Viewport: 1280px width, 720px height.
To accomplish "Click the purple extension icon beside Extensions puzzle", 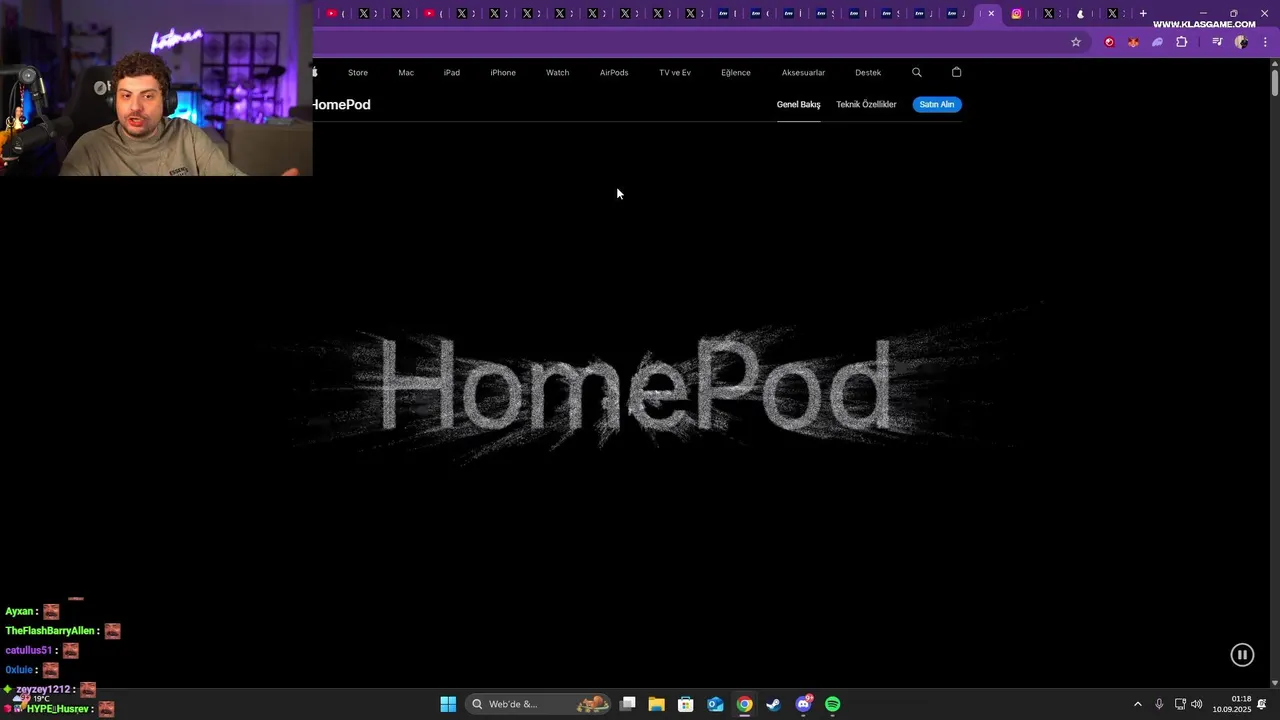I will point(1158,42).
